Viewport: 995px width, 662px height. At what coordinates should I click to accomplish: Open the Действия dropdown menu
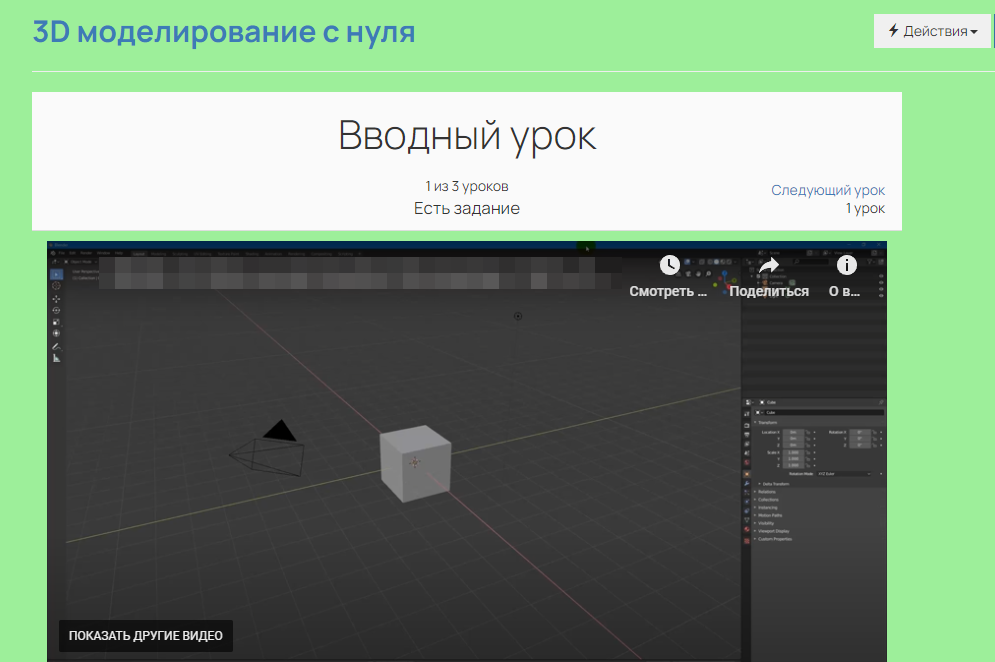pyautogui.click(x=932, y=30)
